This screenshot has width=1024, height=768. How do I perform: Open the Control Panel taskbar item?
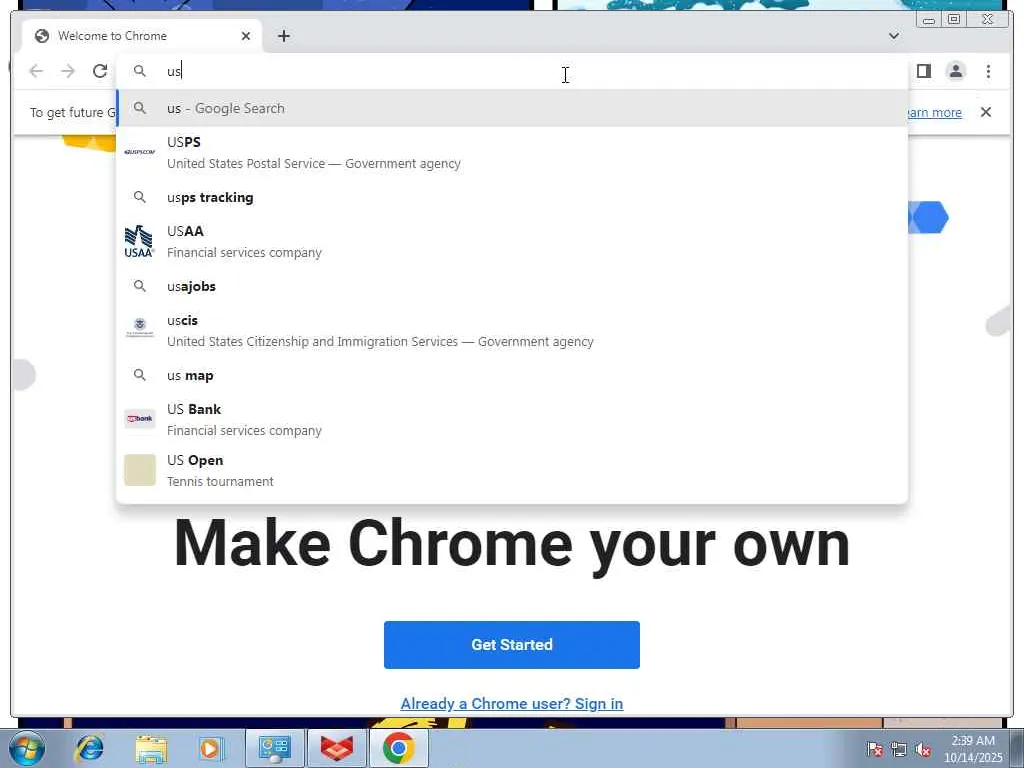(274, 748)
